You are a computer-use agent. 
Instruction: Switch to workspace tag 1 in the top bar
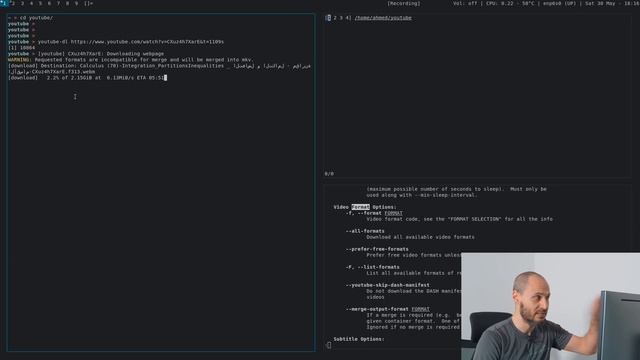[4, 3]
